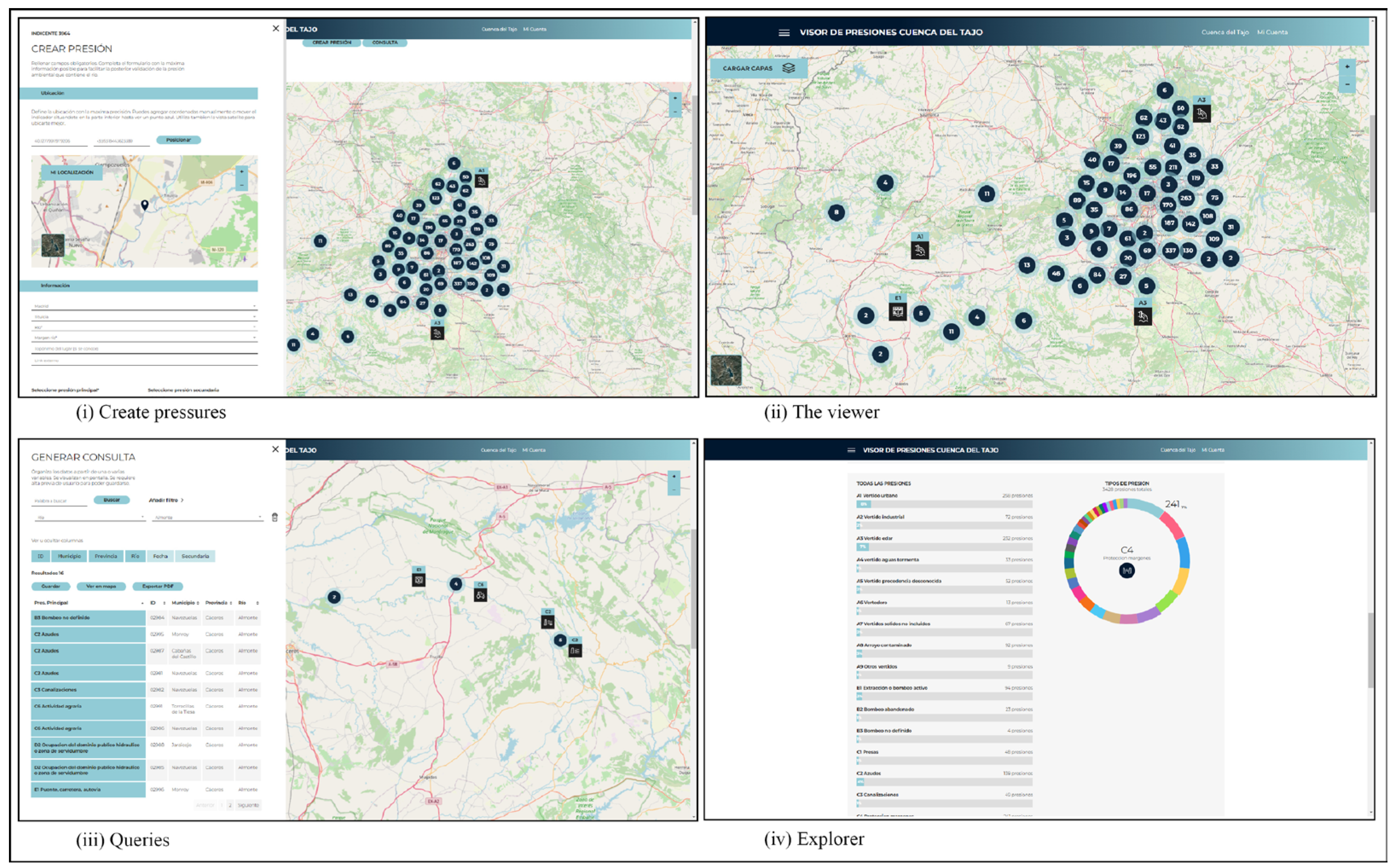Click the satellite view thumbnail in the viewer
This screenshot has width=1399, height=868.
click(x=726, y=370)
